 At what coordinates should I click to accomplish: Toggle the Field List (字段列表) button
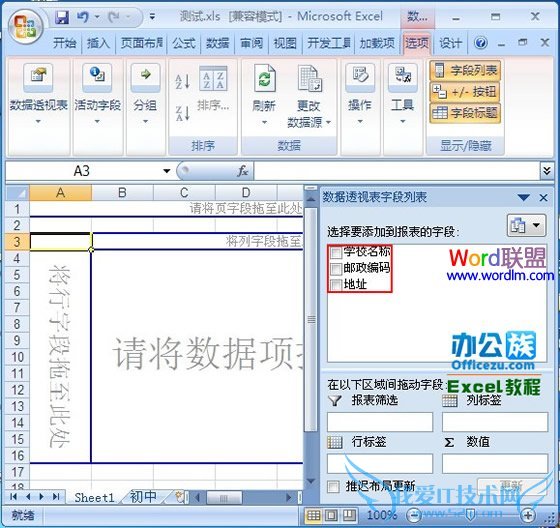coord(465,70)
